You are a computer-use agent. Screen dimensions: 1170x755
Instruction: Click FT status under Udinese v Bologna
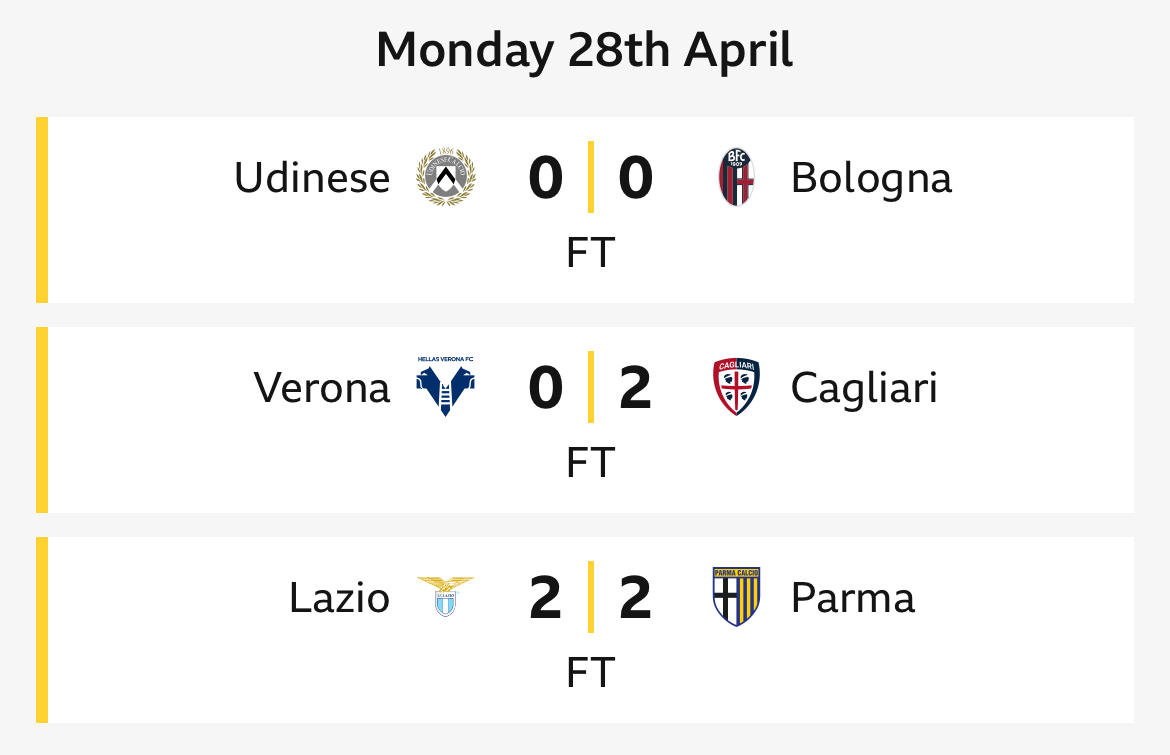[590, 252]
